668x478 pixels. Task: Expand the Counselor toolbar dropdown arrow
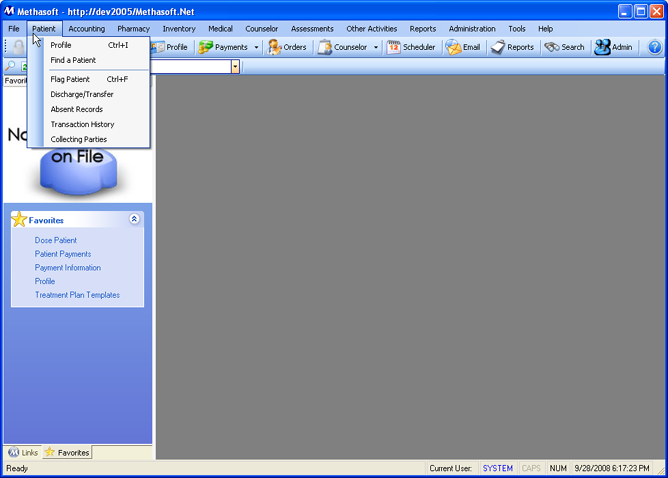pyautogui.click(x=376, y=47)
